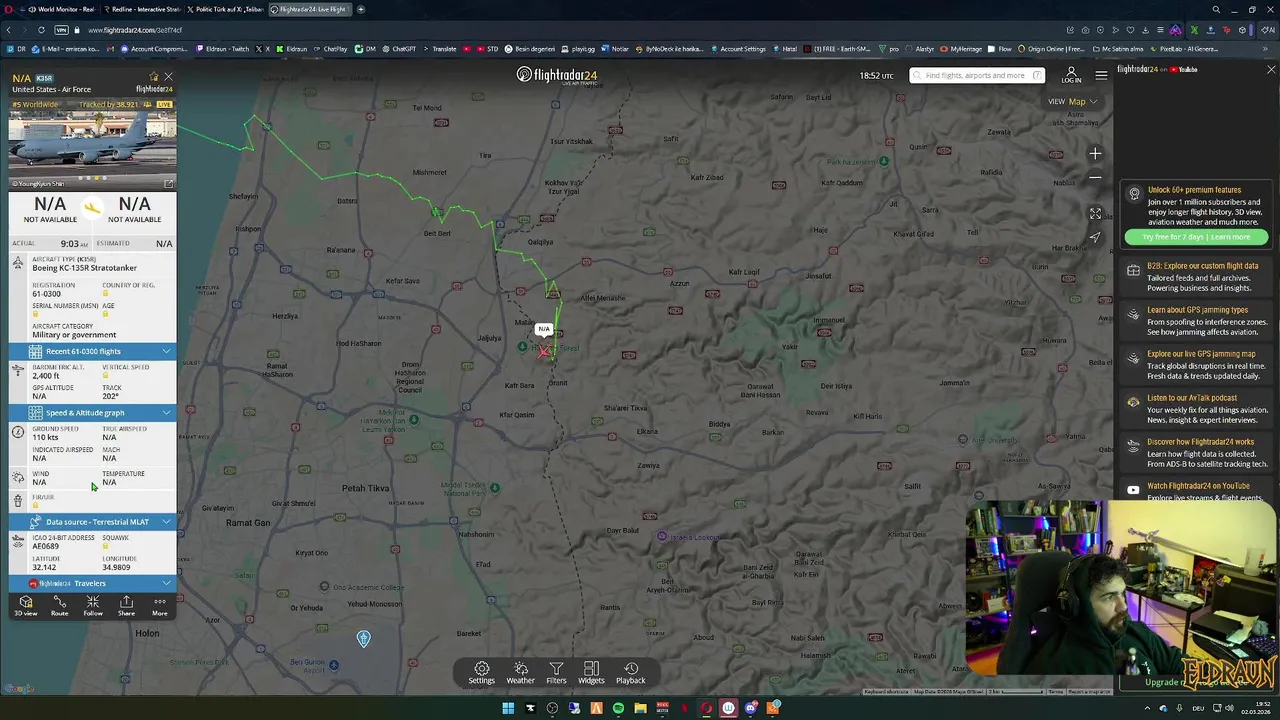Open Spotify from the taskbar
Screen dimensions: 1280x720
[x=618, y=708]
